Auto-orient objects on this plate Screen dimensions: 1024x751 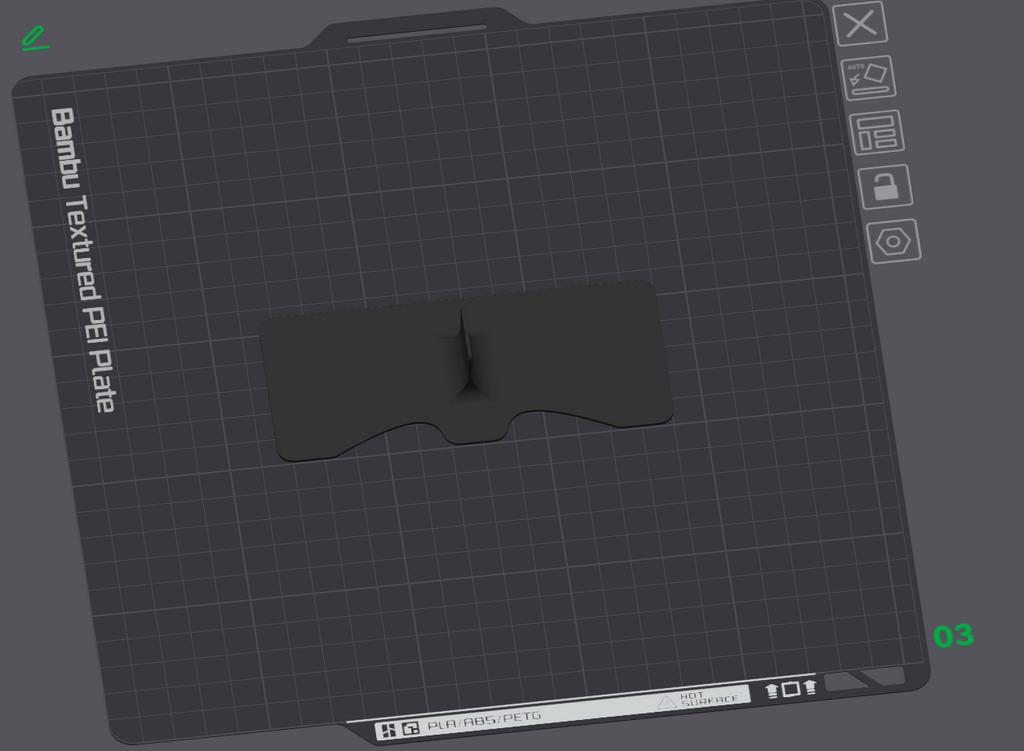point(869,78)
